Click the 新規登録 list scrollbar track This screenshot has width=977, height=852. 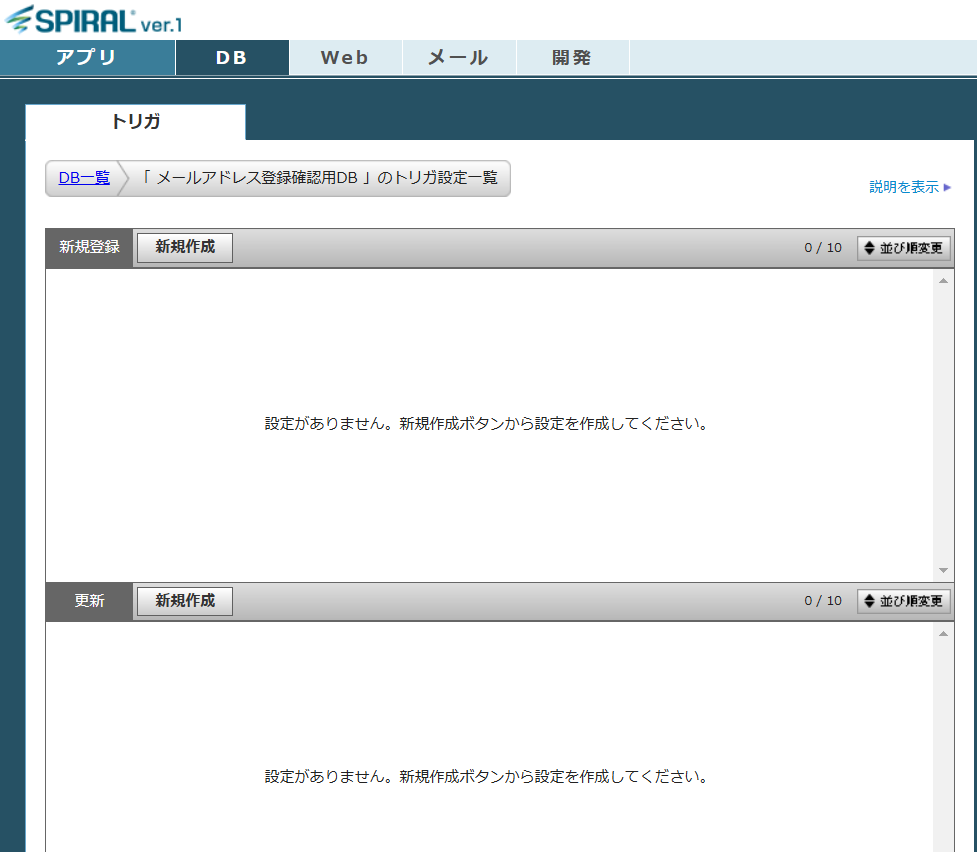pos(943,425)
